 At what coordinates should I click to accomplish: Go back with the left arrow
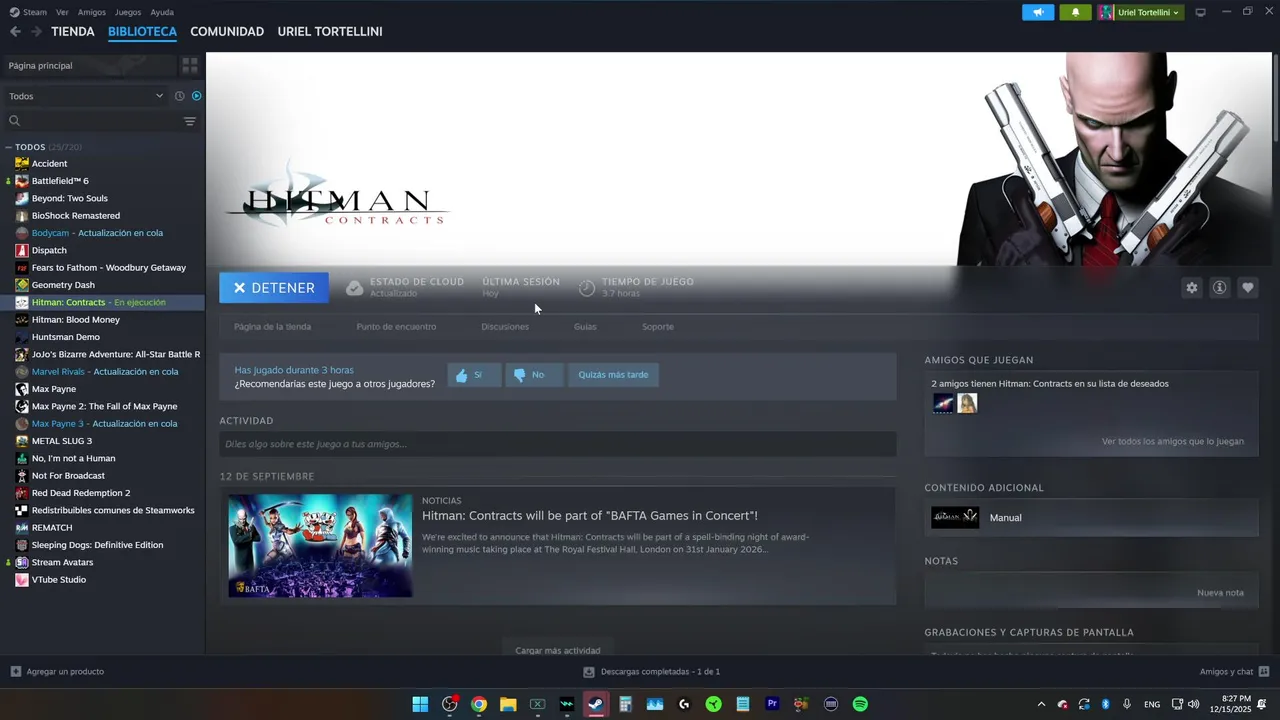(15, 32)
